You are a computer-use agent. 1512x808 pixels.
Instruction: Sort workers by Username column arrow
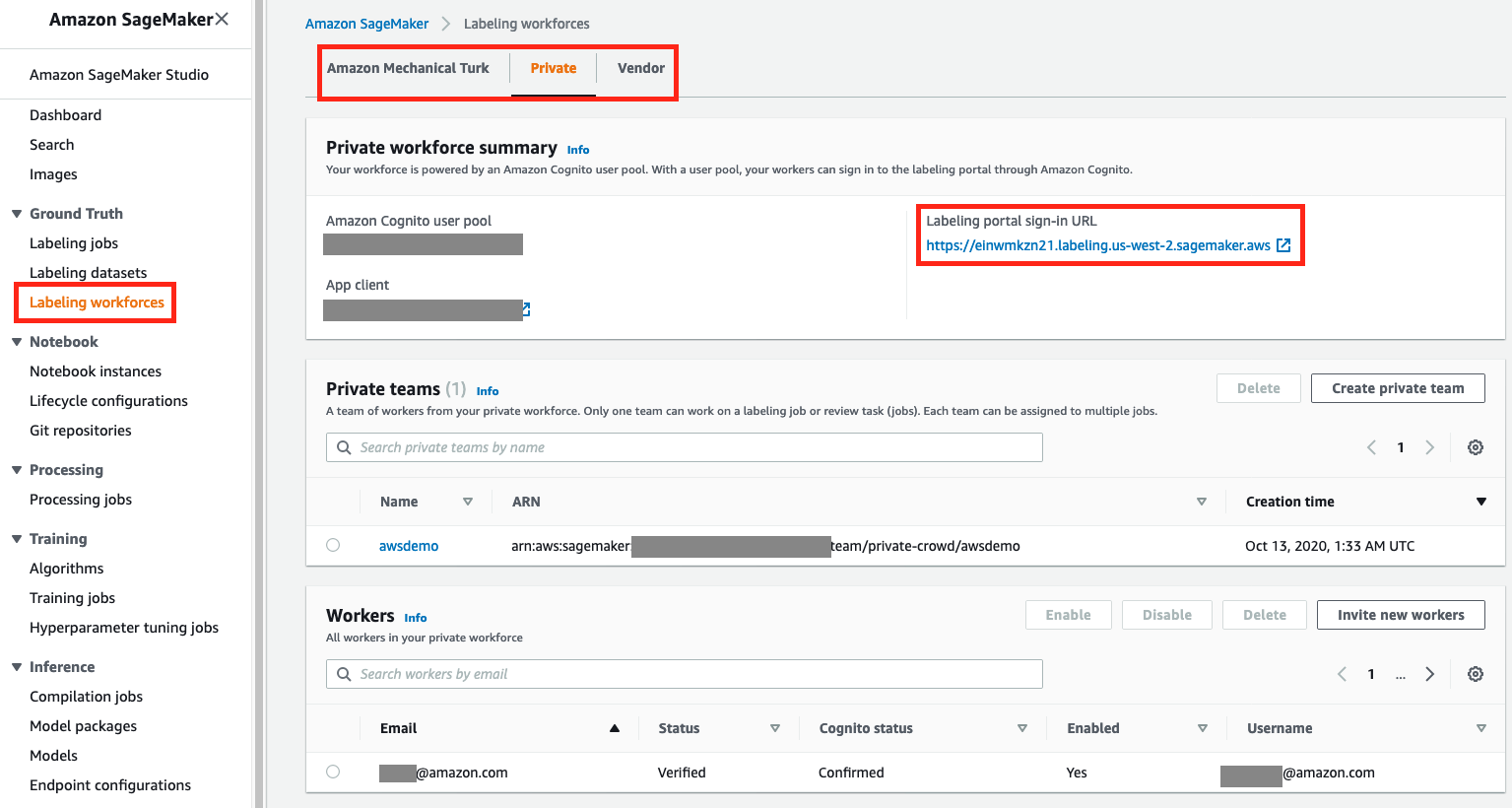(1481, 728)
